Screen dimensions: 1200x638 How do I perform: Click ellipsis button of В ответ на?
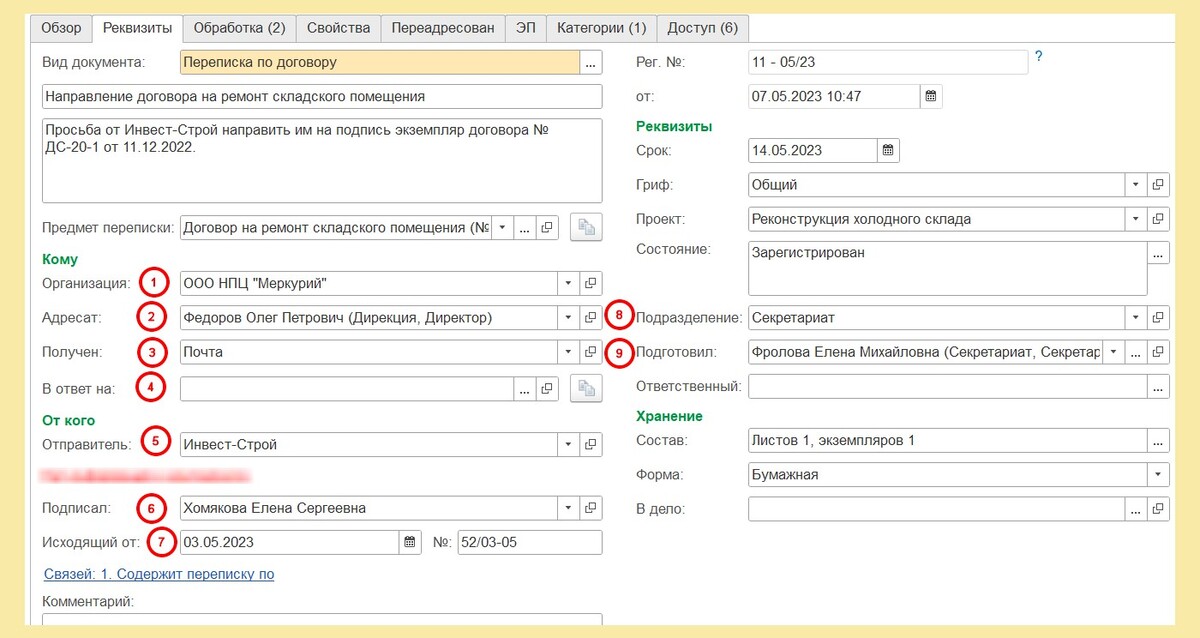[x=525, y=388]
